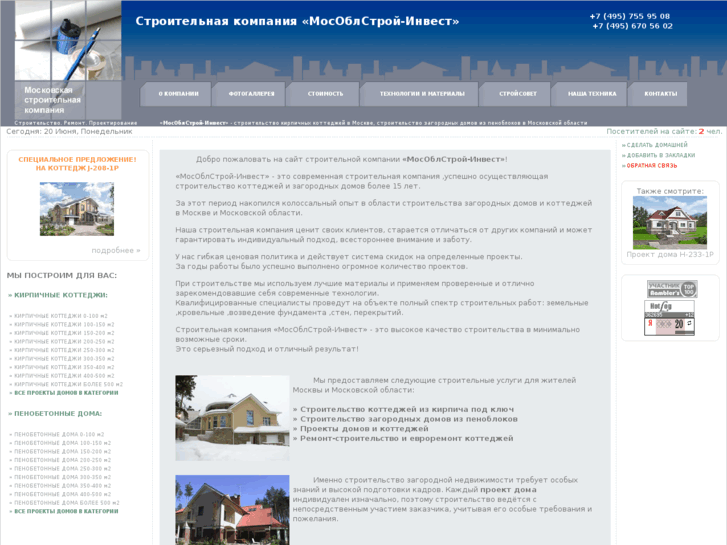This screenshot has height=545, width=727.
Task: Open "Пенобетонные дома" category heading
Action: [57, 413]
